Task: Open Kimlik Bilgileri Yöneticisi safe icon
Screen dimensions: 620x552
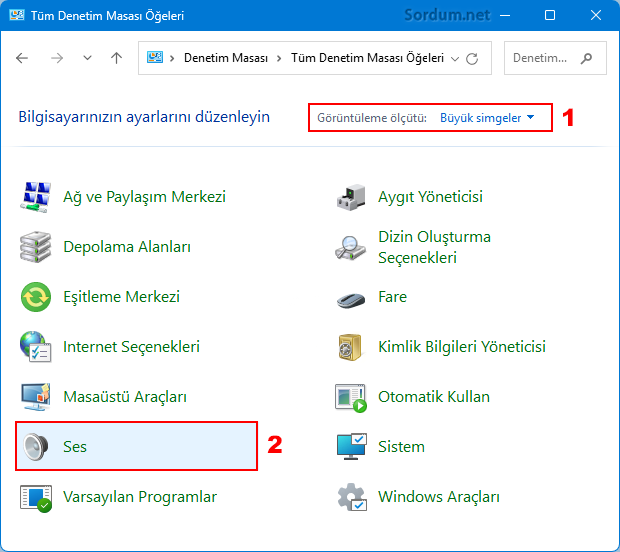Action: coord(352,347)
